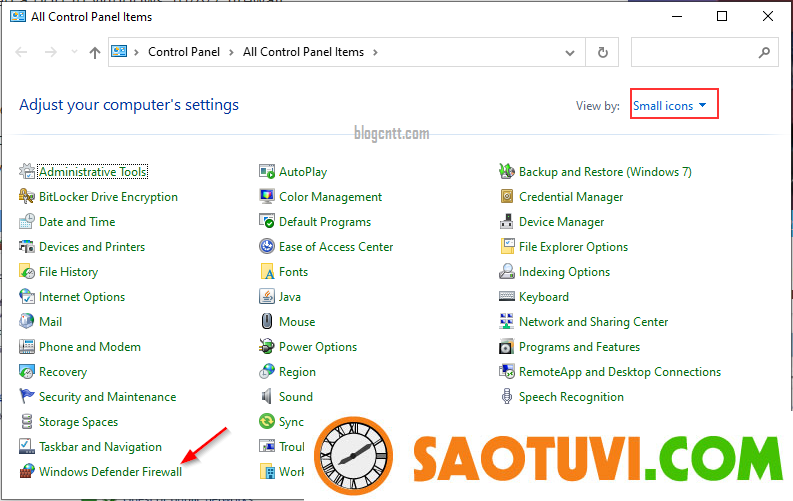Click the File History folder icon
The height and width of the screenshot is (501, 793).
pos(27,271)
